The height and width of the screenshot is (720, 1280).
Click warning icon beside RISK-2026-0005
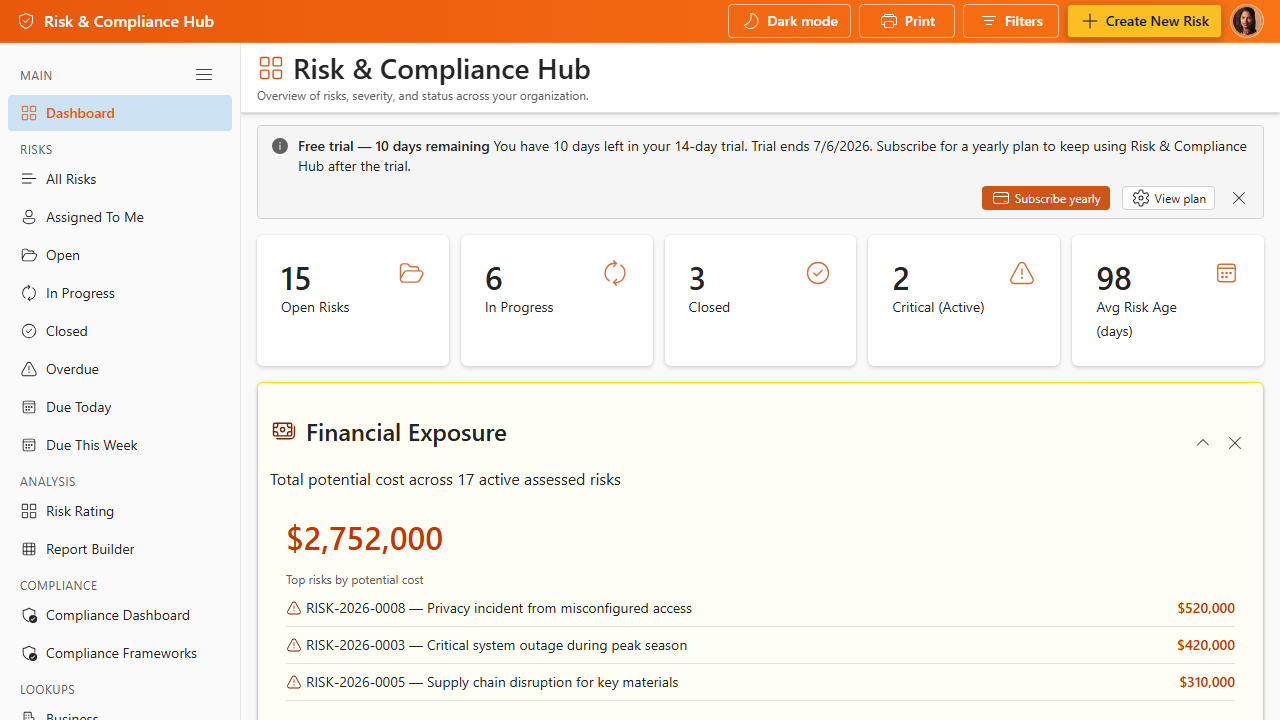click(294, 682)
